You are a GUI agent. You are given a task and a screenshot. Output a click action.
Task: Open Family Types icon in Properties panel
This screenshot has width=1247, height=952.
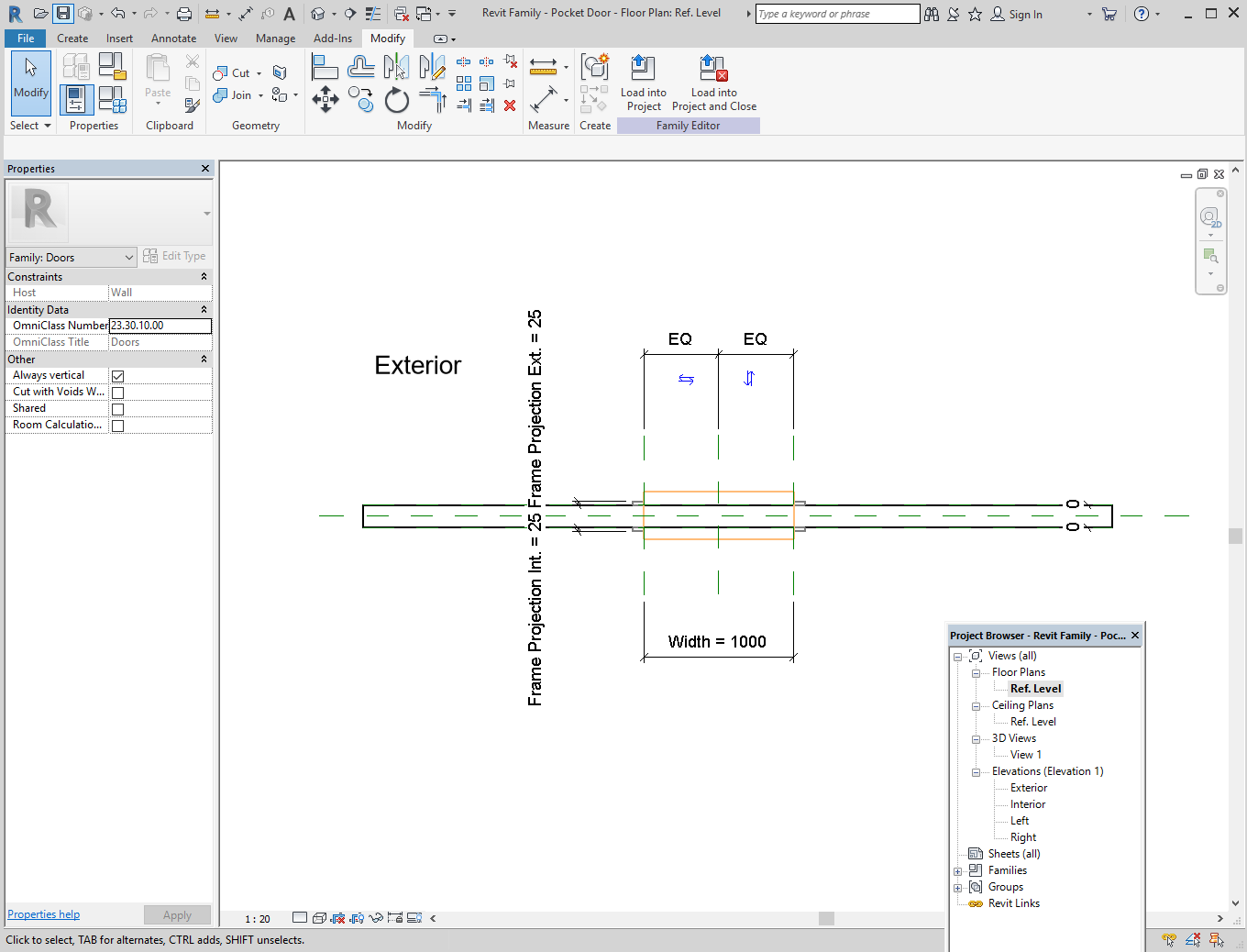coord(112,99)
